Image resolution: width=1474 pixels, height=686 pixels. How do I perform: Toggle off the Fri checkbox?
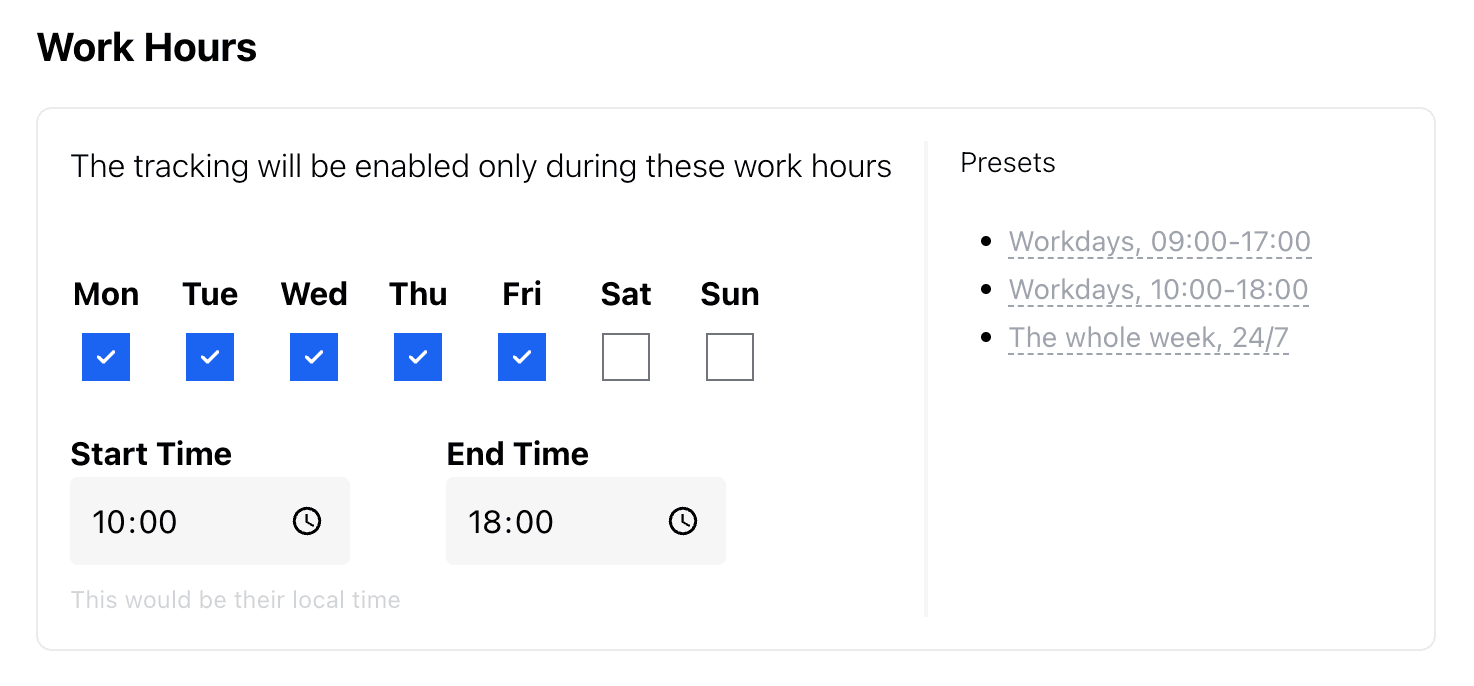click(521, 357)
